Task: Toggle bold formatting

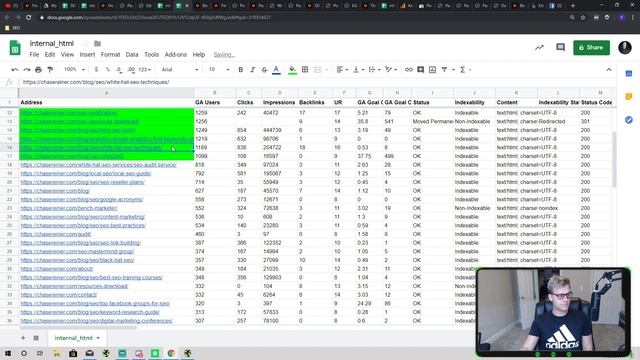Action: (x=241, y=70)
